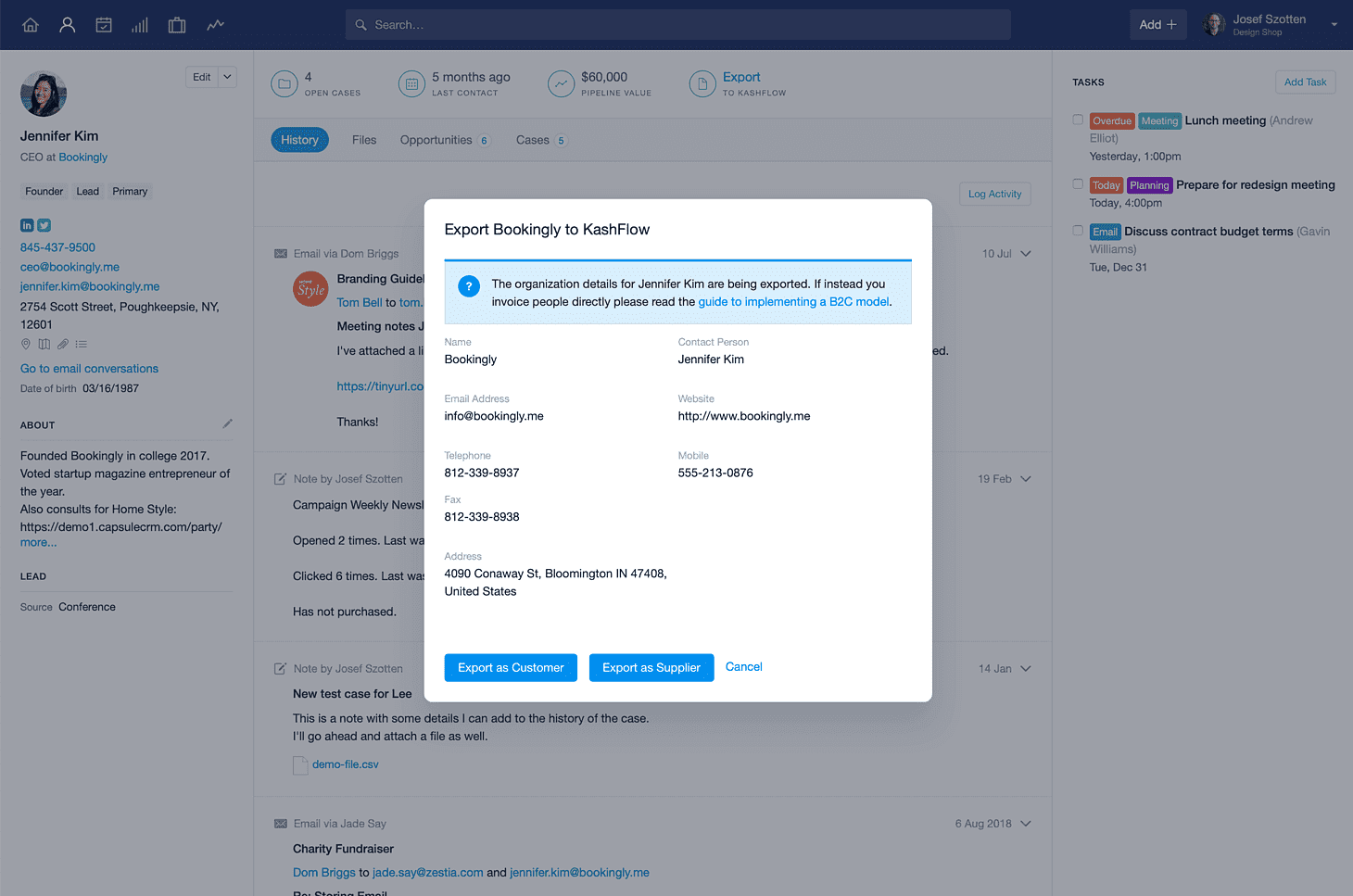Click the Overdue label on Lunch meeting
Screen dimensions: 1353x896
(x=1112, y=120)
